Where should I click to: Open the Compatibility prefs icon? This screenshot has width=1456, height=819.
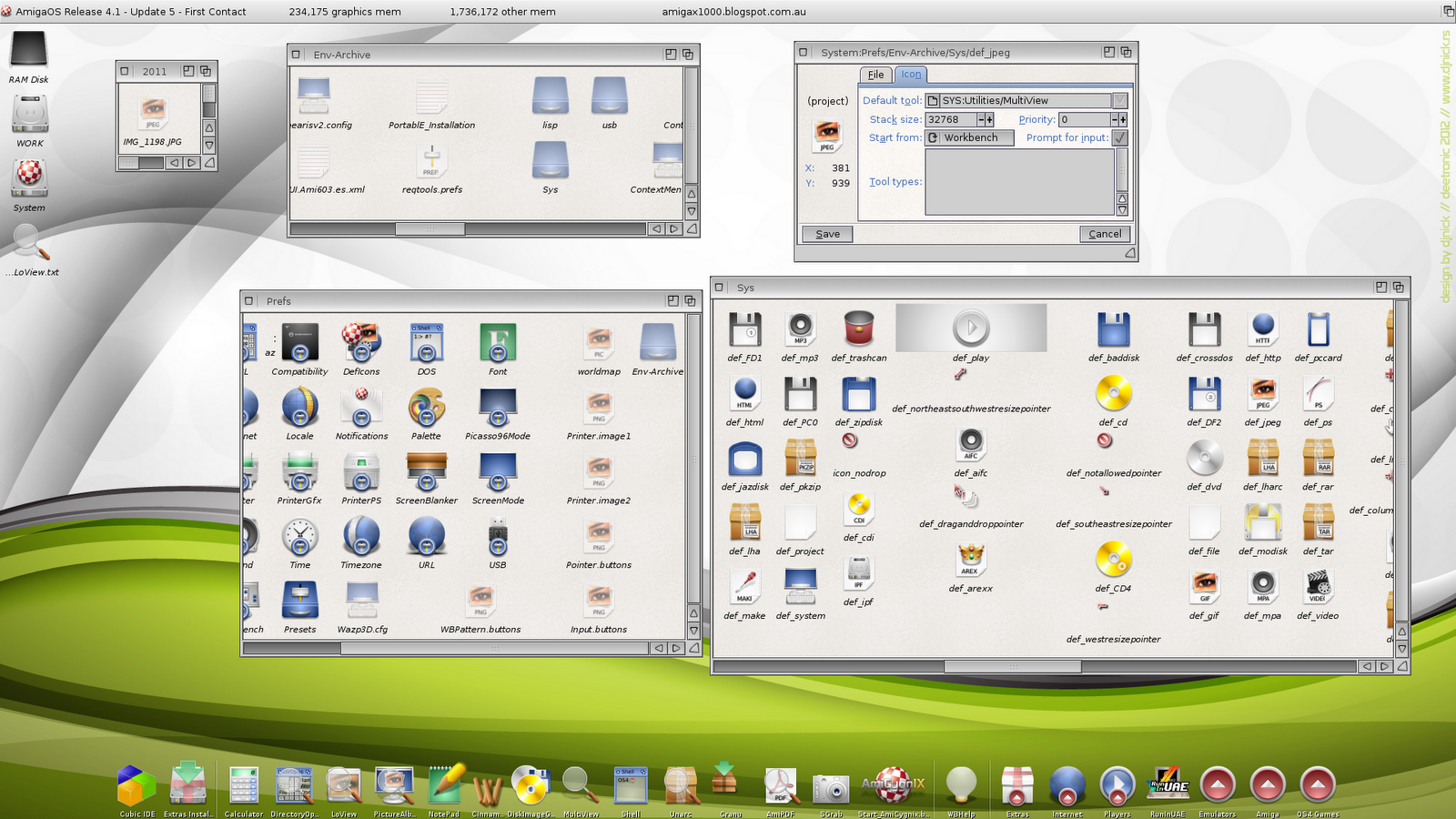pos(300,343)
